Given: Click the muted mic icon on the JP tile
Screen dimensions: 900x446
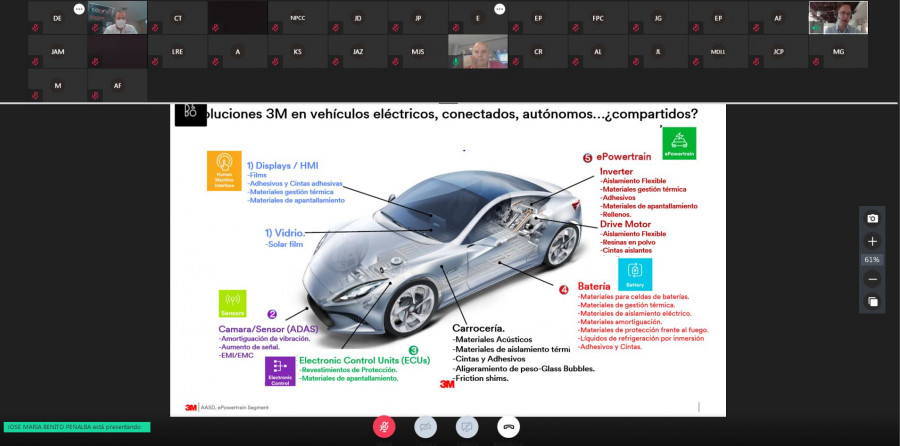Looking at the screenshot, I should point(395,28).
